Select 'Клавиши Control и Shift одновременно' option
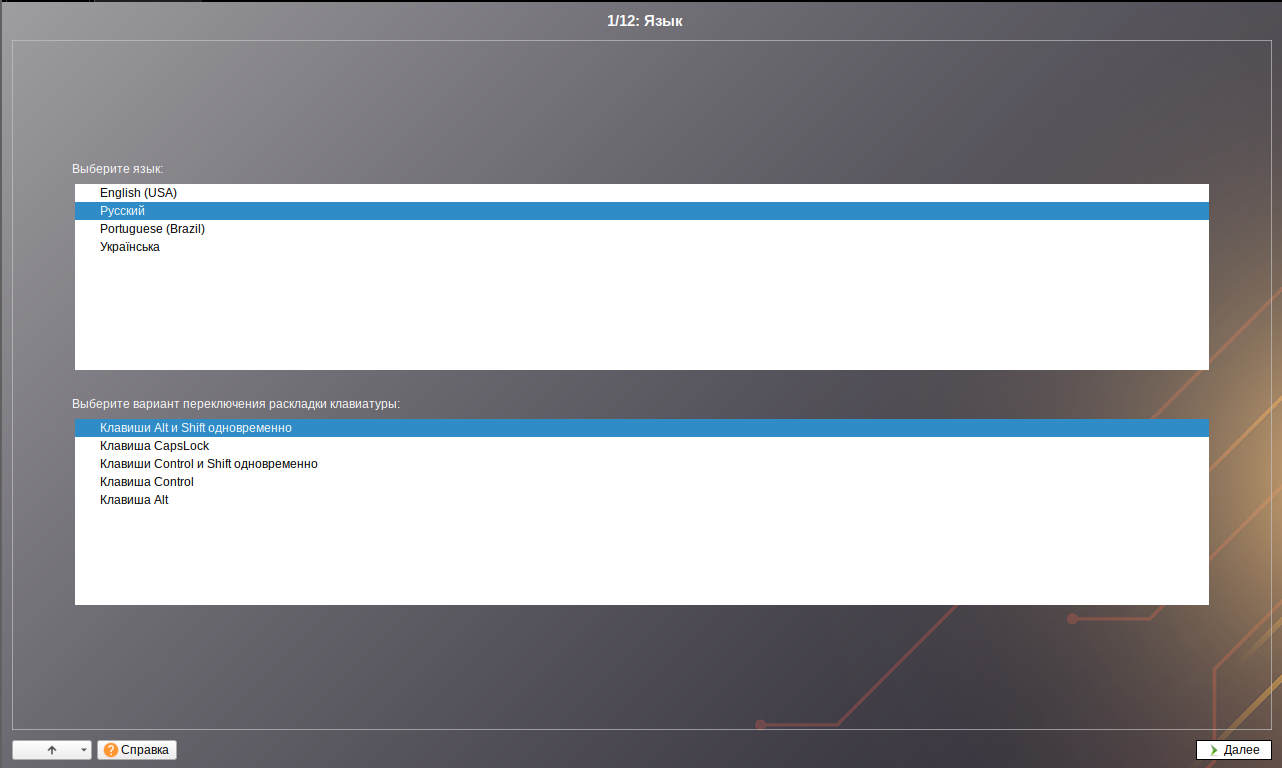The width and height of the screenshot is (1282, 768). (x=208, y=463)
